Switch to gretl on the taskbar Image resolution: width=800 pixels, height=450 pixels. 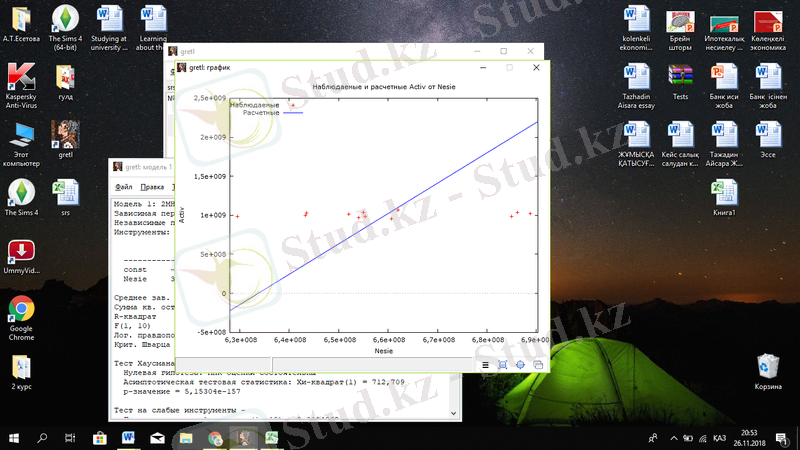(x=243, y=438)
